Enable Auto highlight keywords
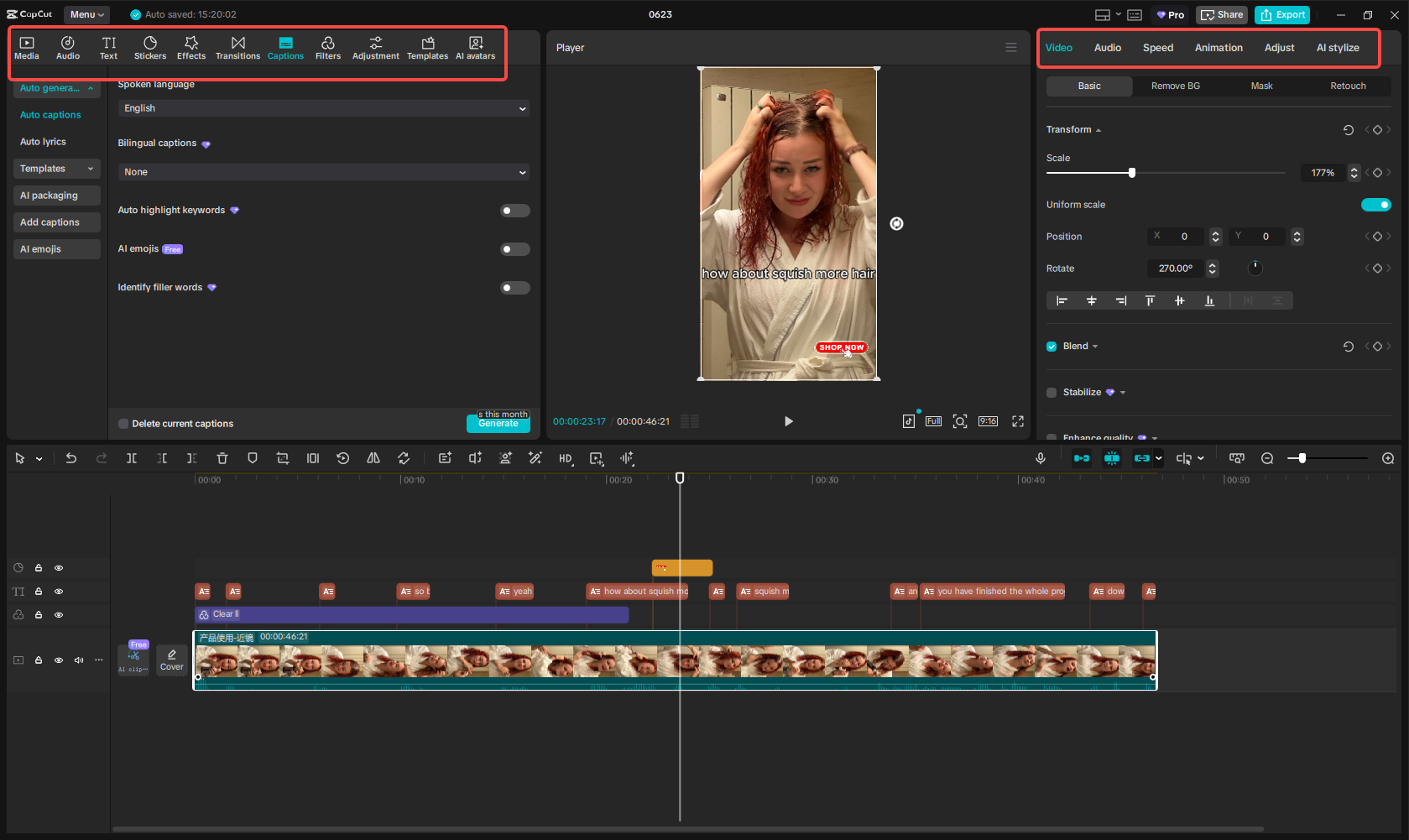The image size is (1409, 840). [x=514, y=210]
